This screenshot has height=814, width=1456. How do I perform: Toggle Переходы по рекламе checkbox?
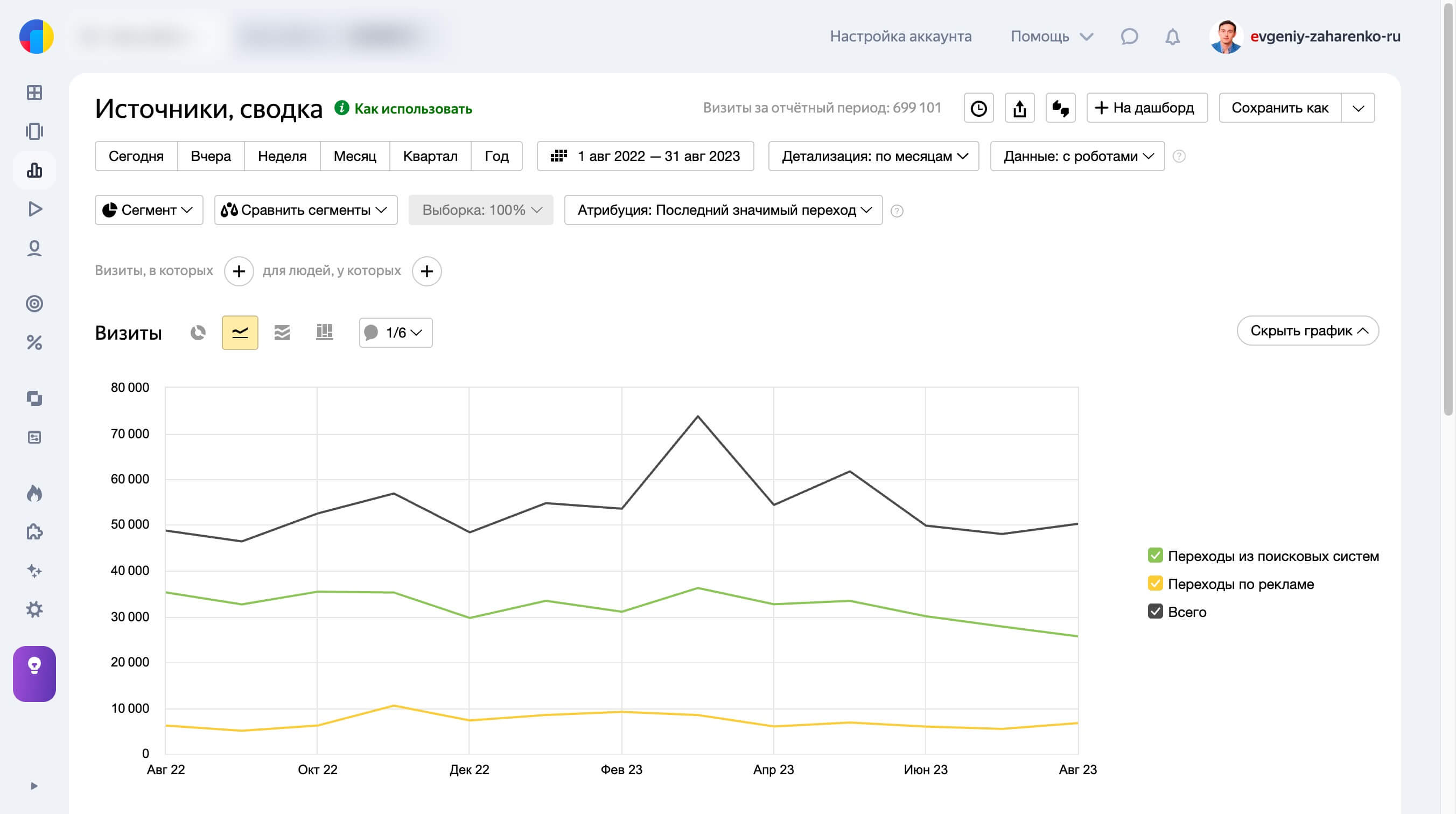coord(1155,584)
